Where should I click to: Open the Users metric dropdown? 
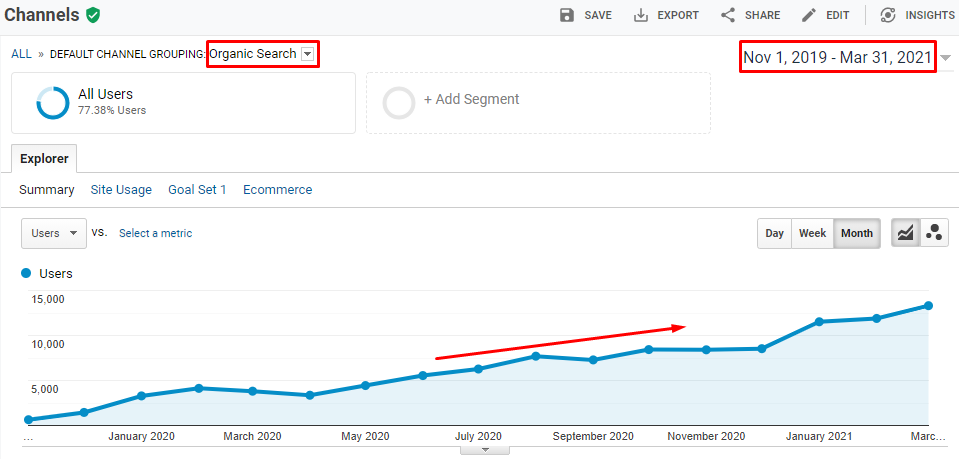(x=54, y=233)
